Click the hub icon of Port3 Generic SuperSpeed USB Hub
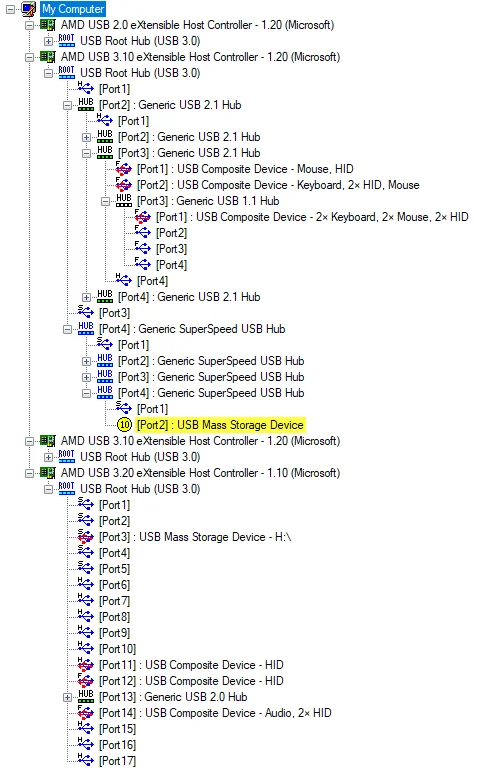This screenshot has height=778, width=488. (105, 376)
